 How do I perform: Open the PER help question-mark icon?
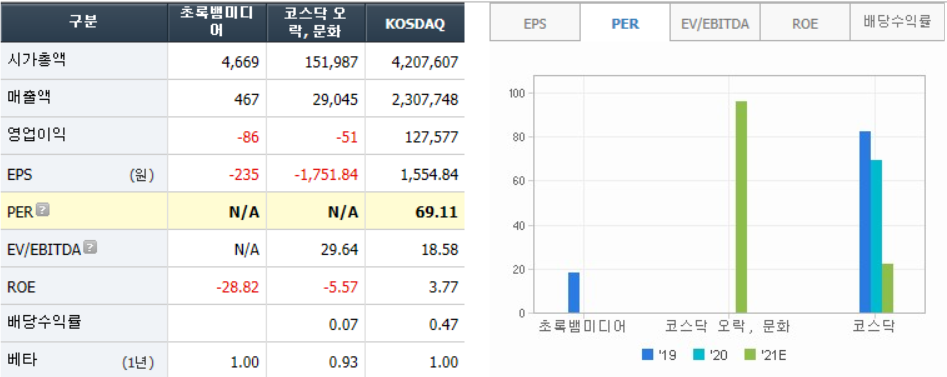[x=43, y=210]
